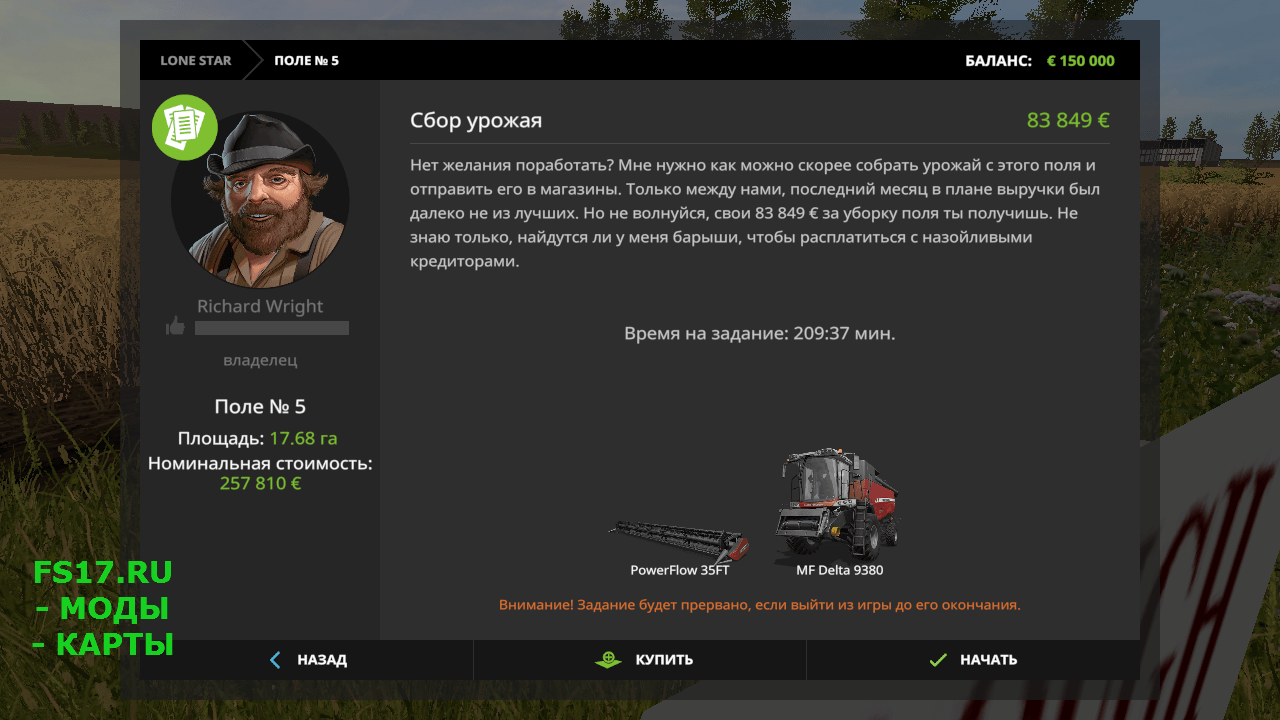The height and width of the screenshot is (720, 1280).
Task: Click the nominal value 257 810 €
Action: [260, 483]
